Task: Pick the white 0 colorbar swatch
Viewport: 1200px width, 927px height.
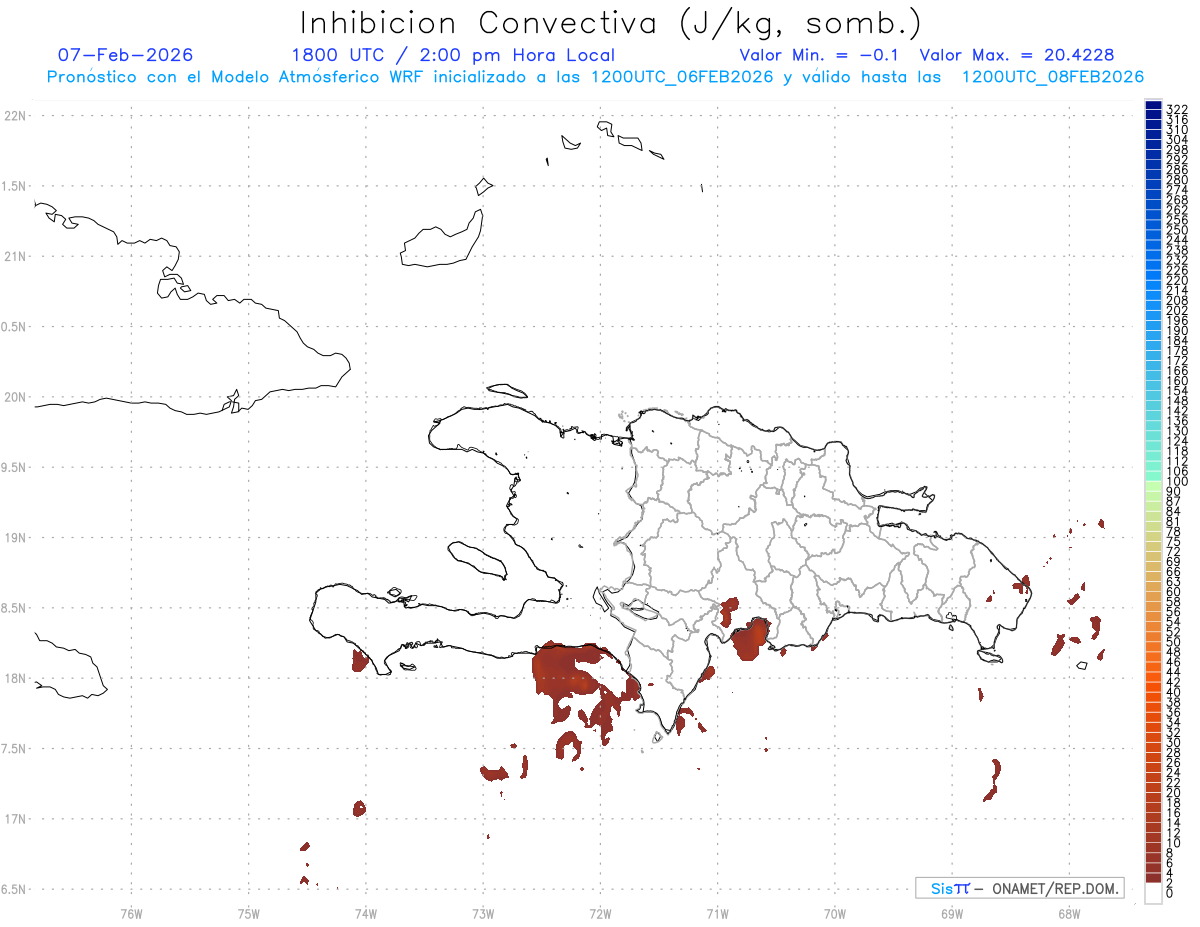Action: click(x=1153, y=892)
